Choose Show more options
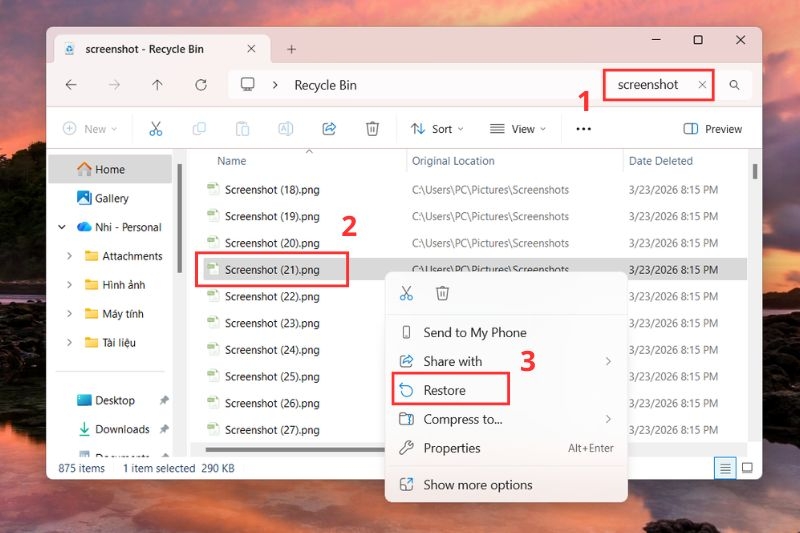800x533 pixels. pyautogui.click(x=506, y=485)
